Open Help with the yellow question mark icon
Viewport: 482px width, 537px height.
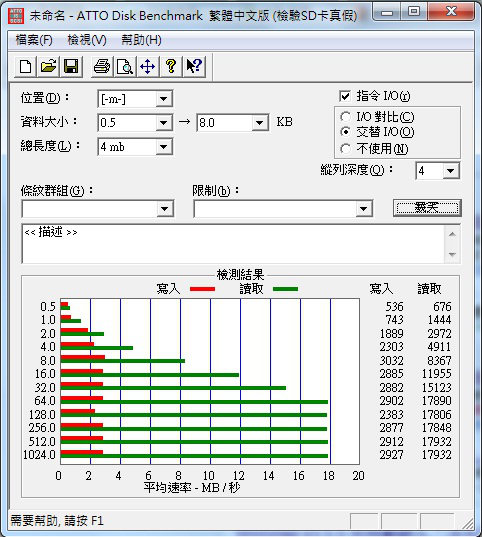click(x=171, y=66)
